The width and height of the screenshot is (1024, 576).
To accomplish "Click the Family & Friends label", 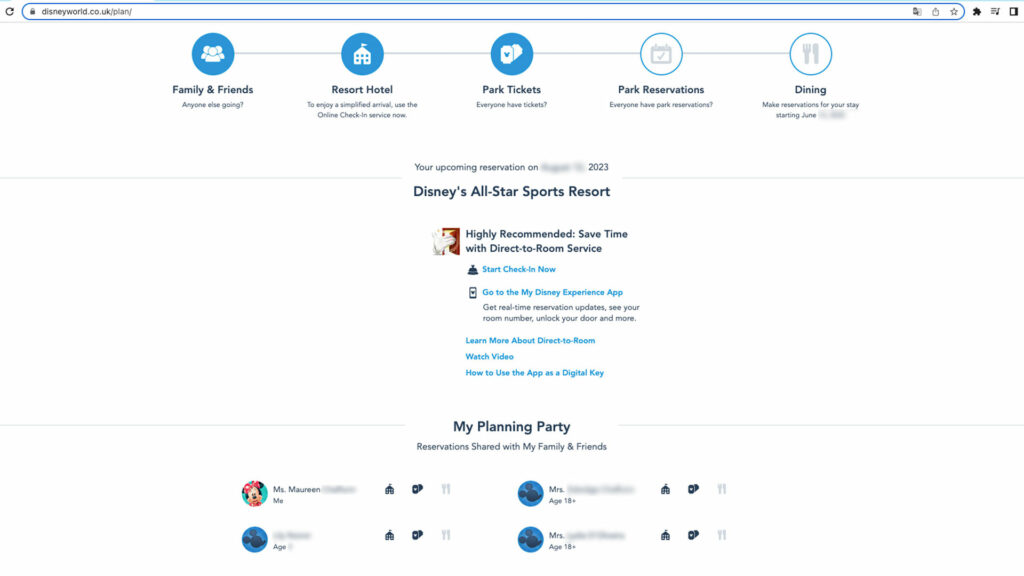I will coord(213,89).
